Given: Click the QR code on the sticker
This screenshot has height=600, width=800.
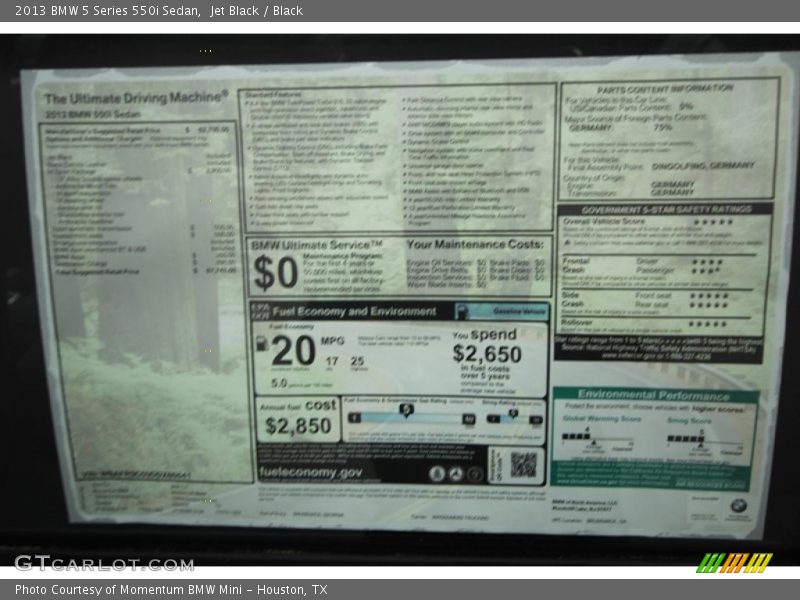Looking at the screenshot, I should pos(523,465).
